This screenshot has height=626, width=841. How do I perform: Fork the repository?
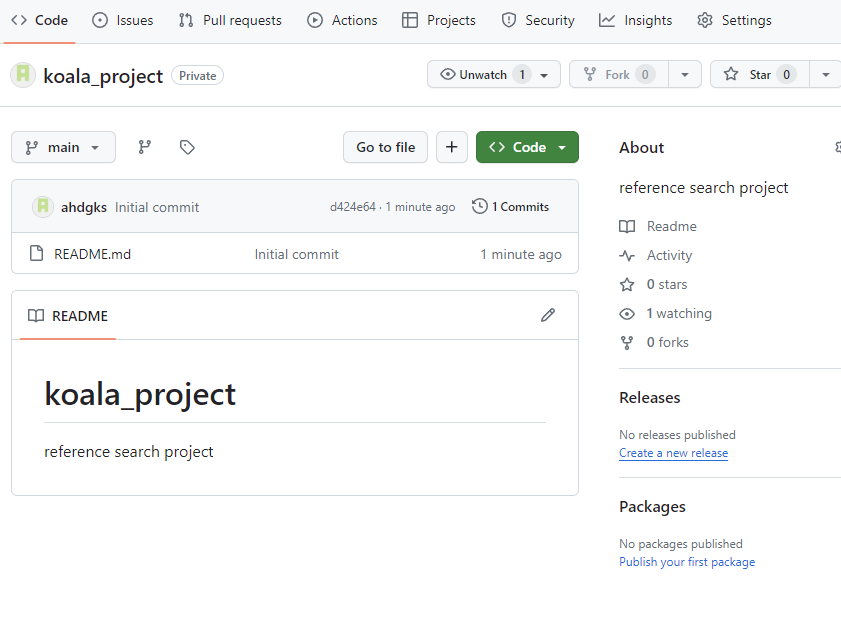point(618,75)
